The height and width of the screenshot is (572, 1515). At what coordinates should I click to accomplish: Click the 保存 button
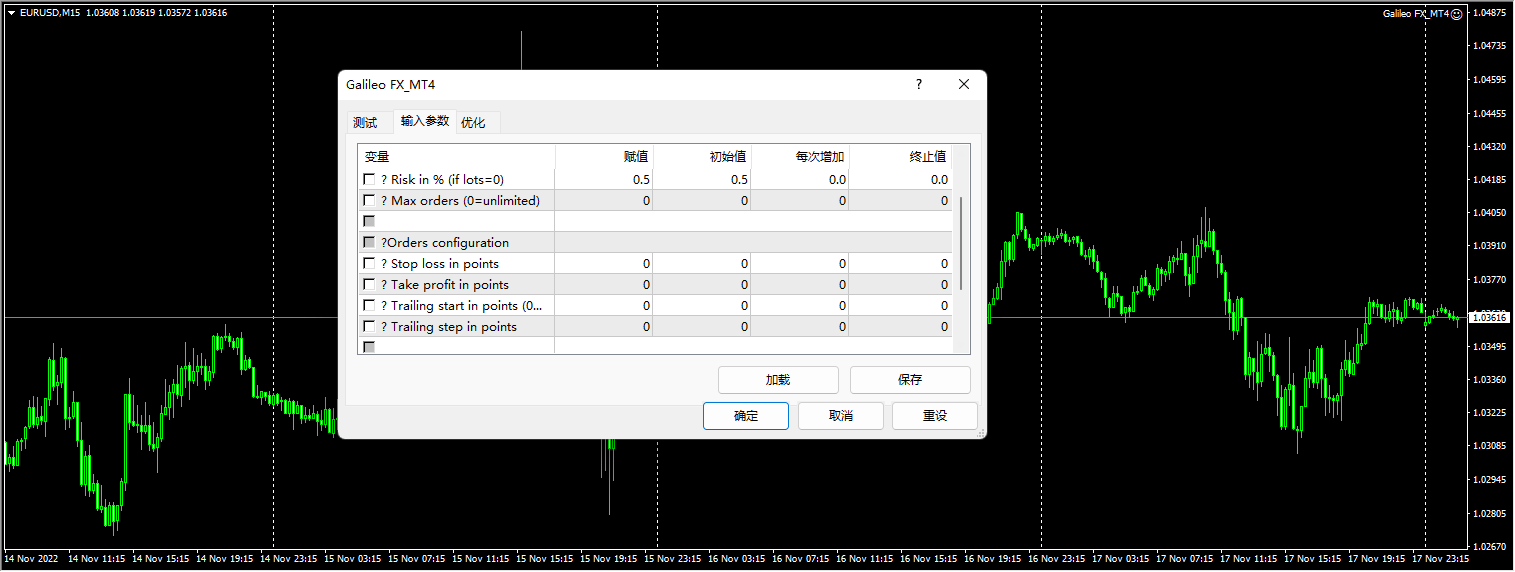tap(909, 380)
